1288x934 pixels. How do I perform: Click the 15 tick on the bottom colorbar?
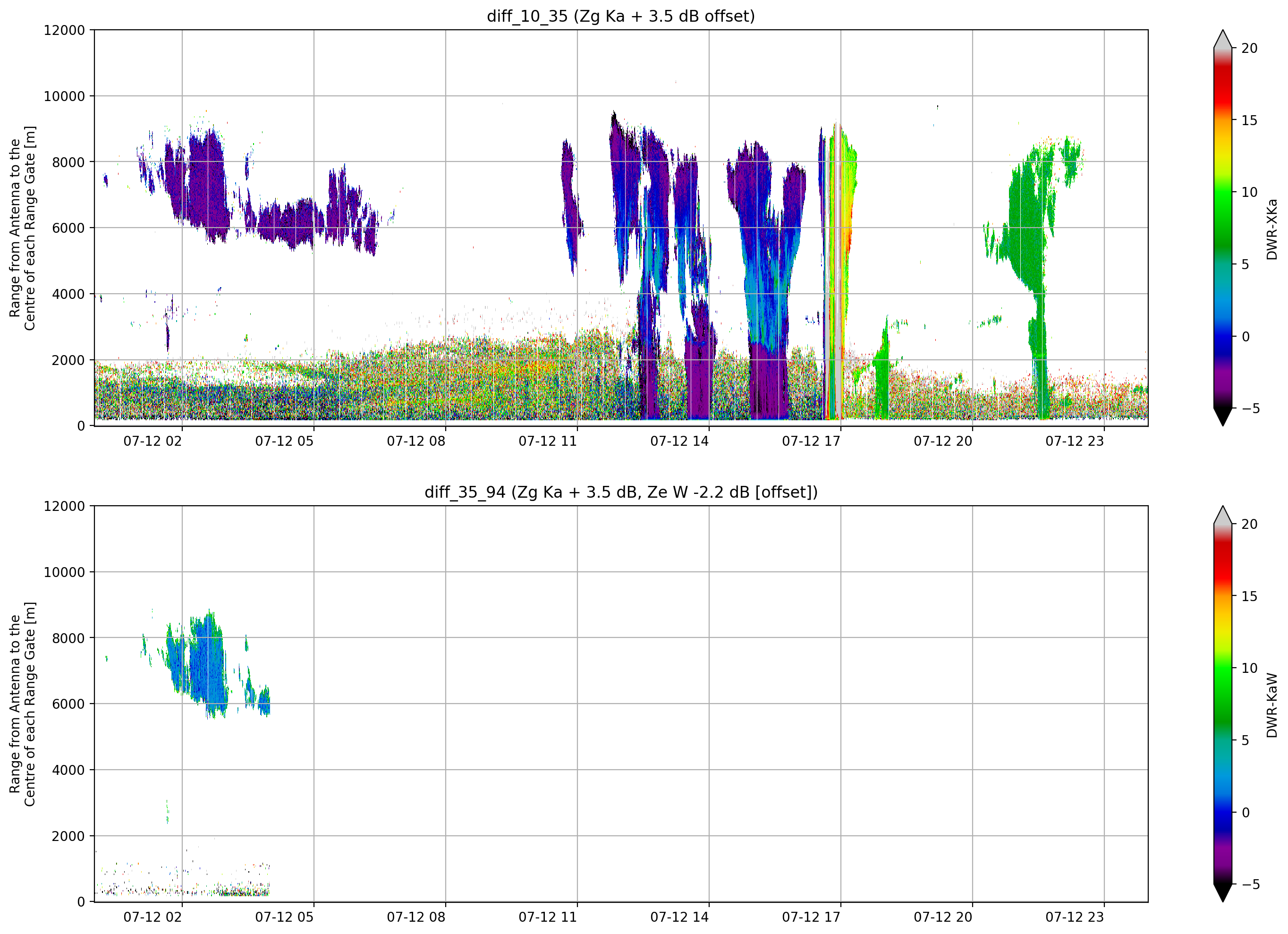pyautogui.click(x=1249, y=596)
